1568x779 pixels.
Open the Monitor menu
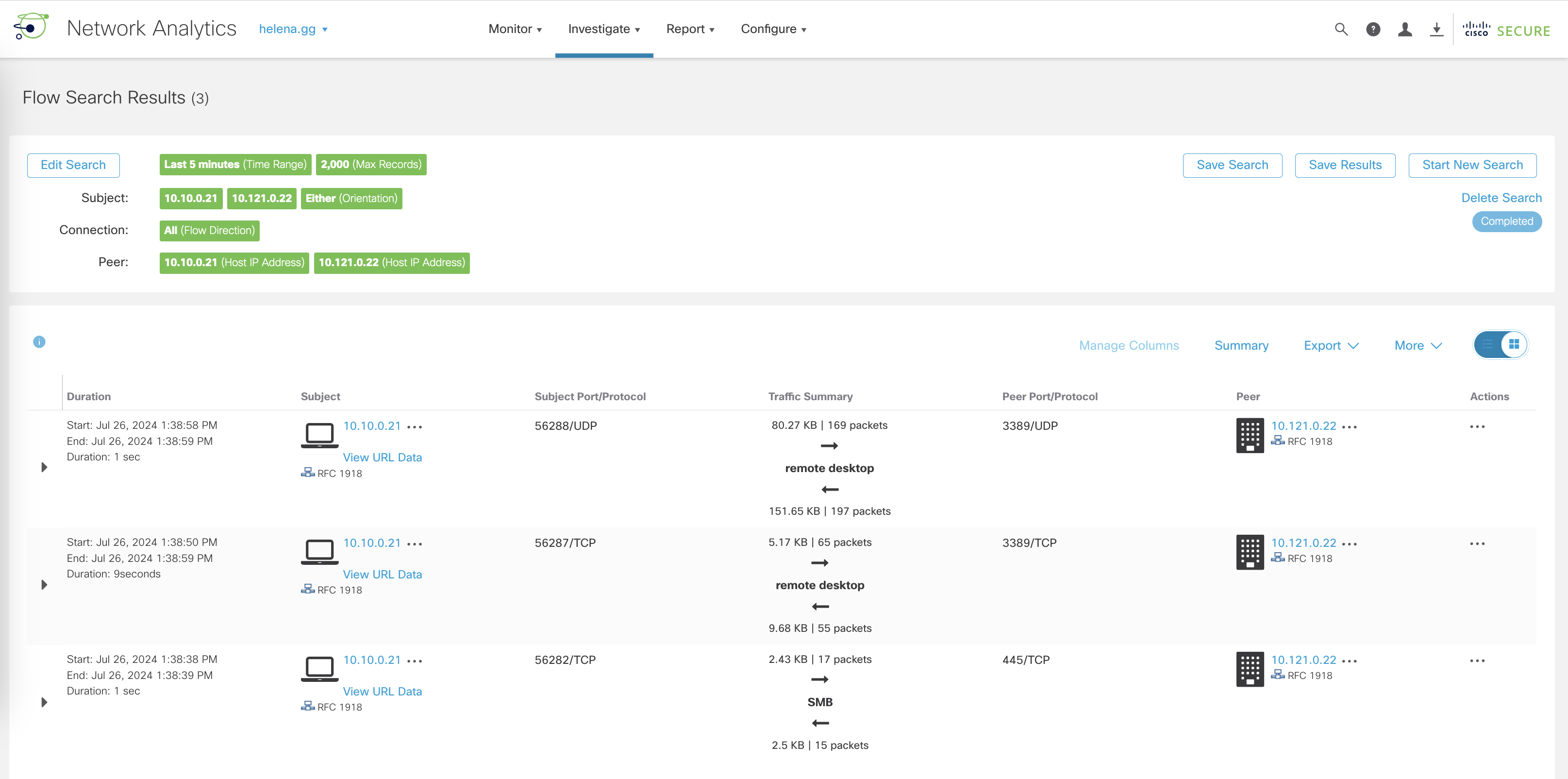point(515,29)
